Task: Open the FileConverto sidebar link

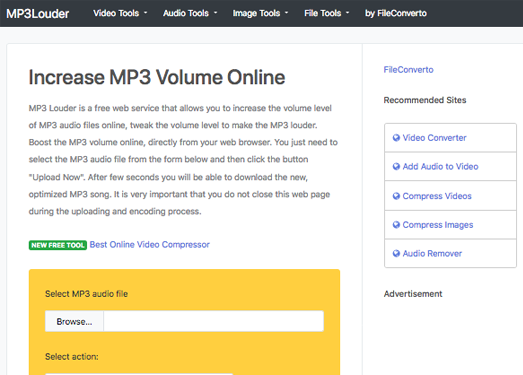Action: point(408,70)
